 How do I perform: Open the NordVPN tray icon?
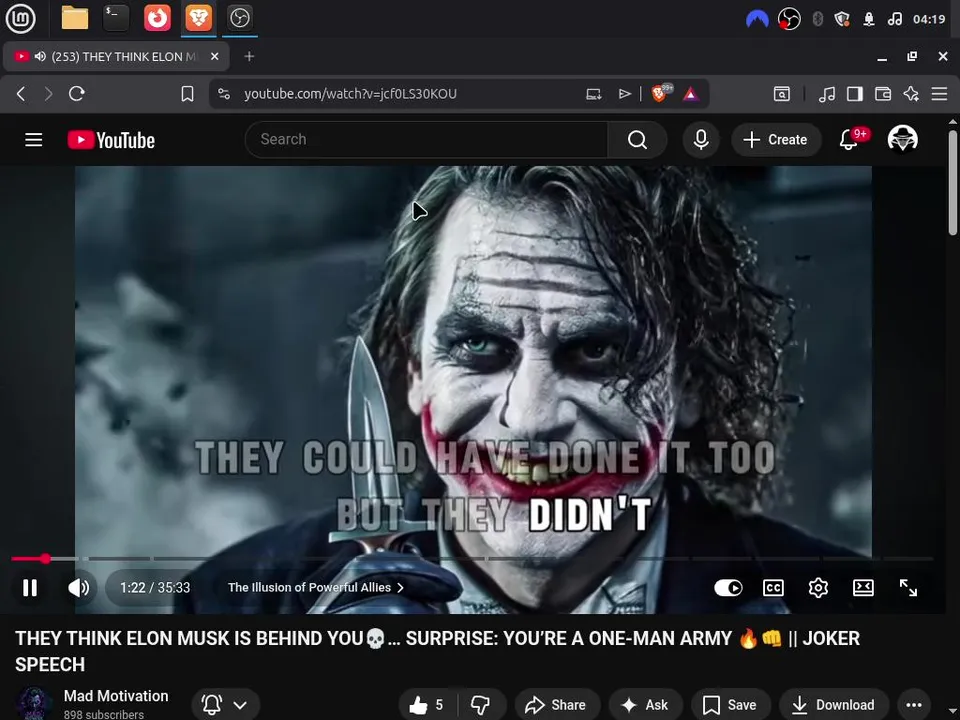tap(757, 19)
